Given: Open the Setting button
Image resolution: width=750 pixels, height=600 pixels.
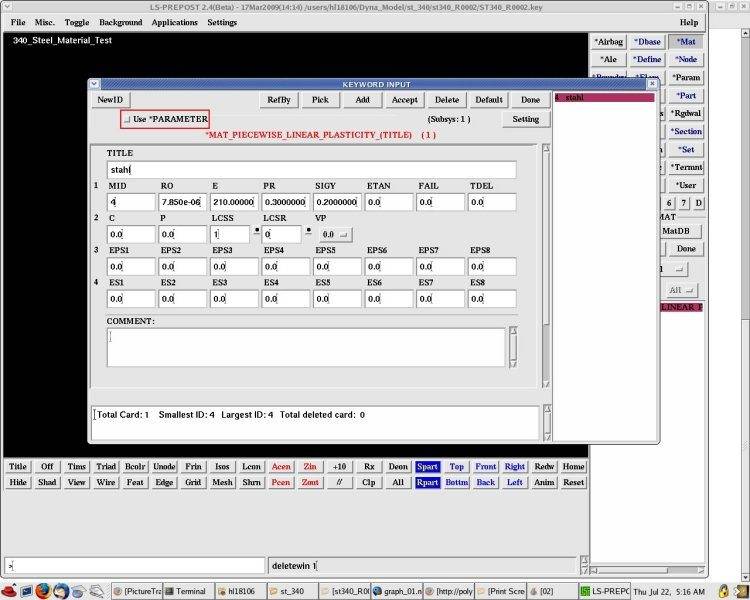Looking at the screenshot, I should (x=526, y=119).
